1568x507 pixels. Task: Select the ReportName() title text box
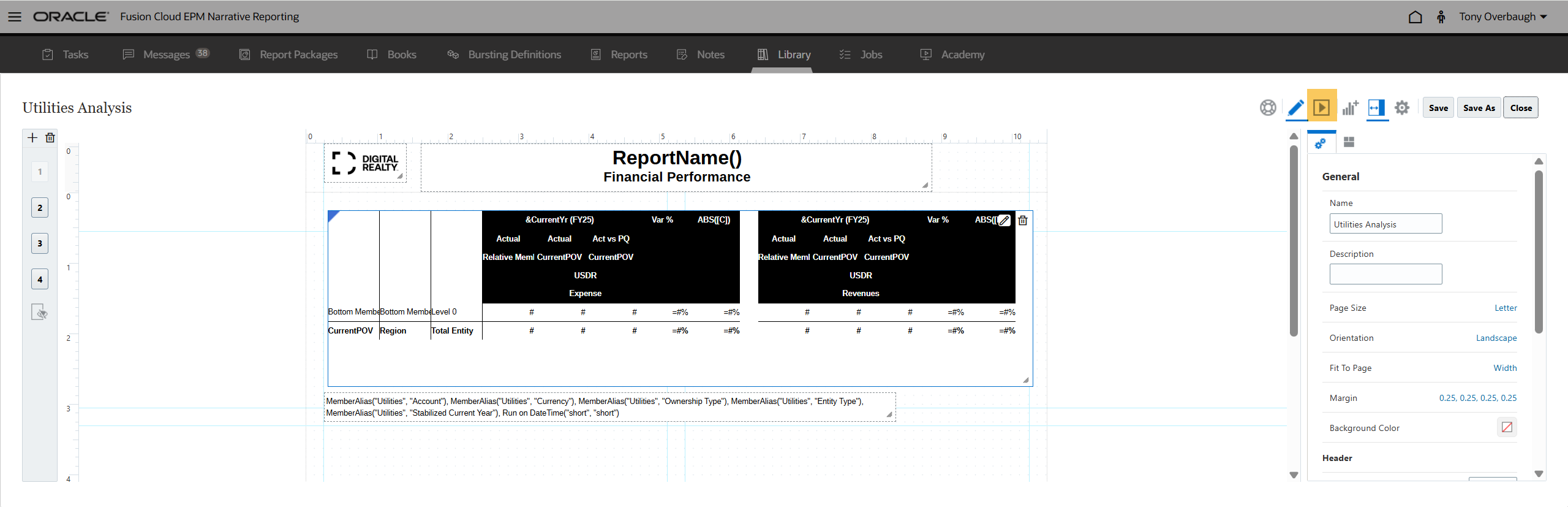676,167
